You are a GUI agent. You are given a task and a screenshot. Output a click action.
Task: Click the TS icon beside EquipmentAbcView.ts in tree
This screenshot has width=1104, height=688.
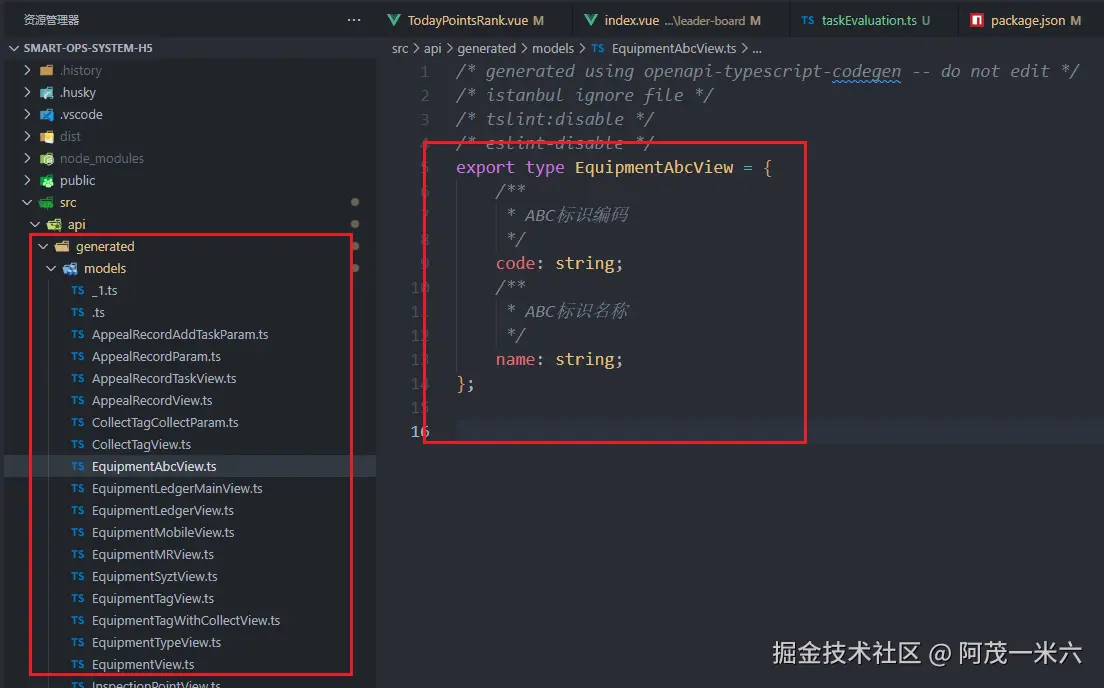point(77,466)
